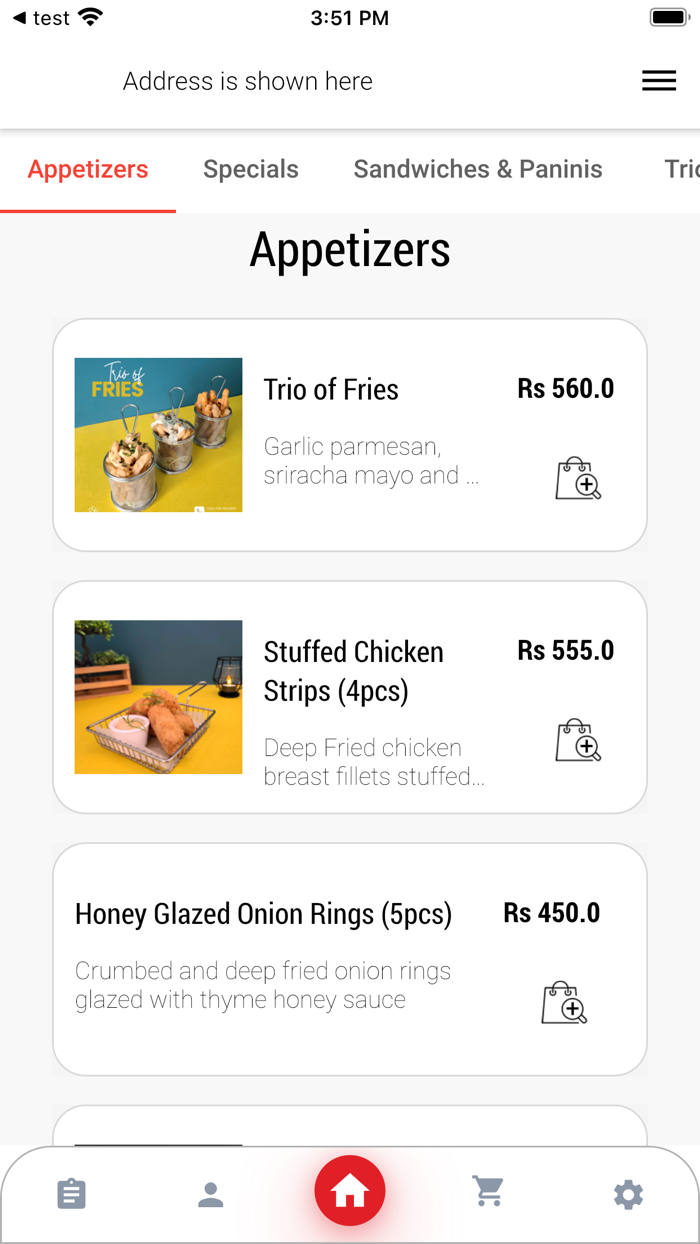The width and height of the screenshot is (700, 1244).
Task: Switch to Sandwiches & Paninis tab
Action: click(x=478, y=169)
